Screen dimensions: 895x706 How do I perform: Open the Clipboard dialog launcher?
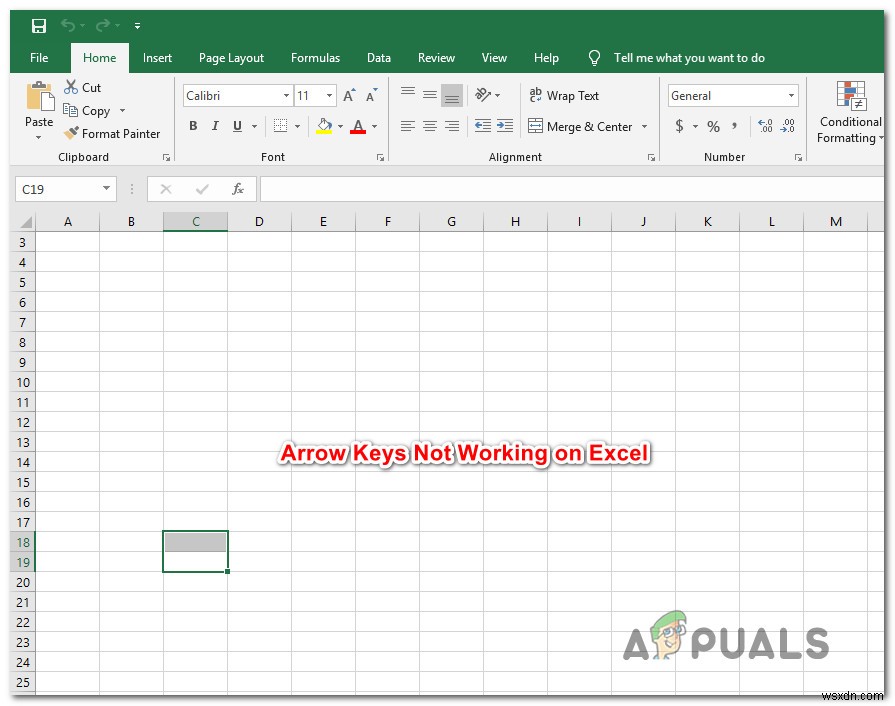167,158
